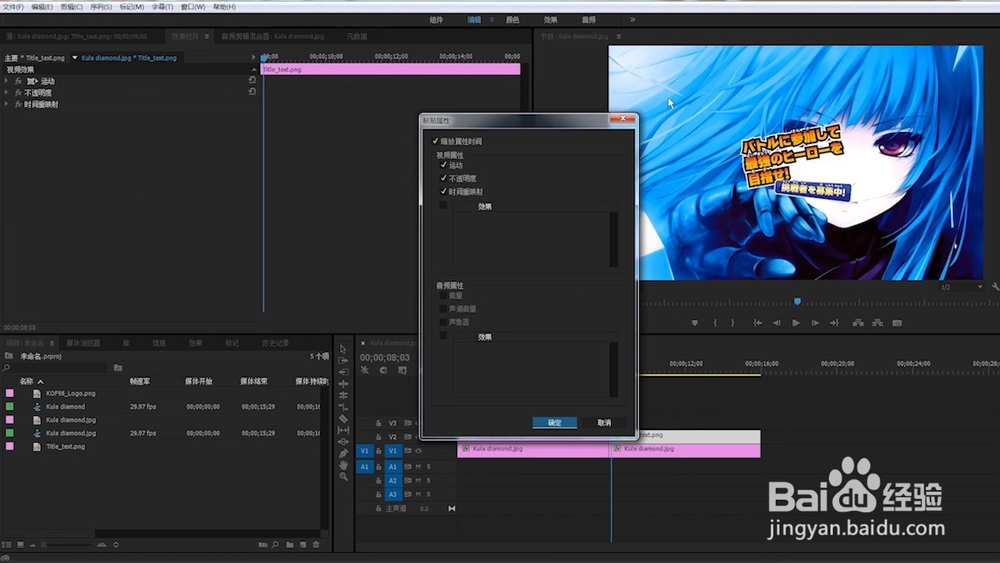Select the Slide tool
The height and width of the screenshot is (563, 1000).
[343, 442]
